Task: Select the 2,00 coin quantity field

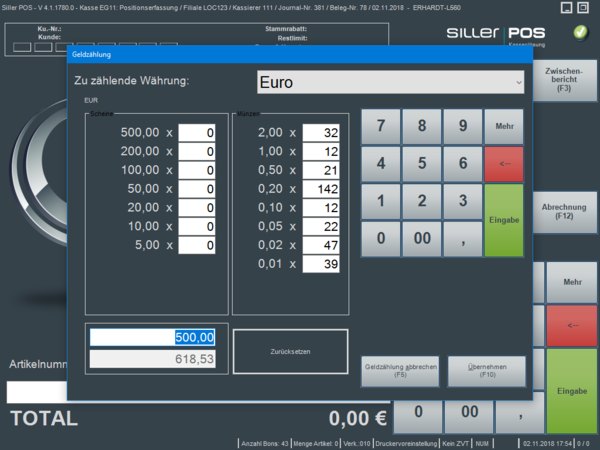Action: [322, 132]
